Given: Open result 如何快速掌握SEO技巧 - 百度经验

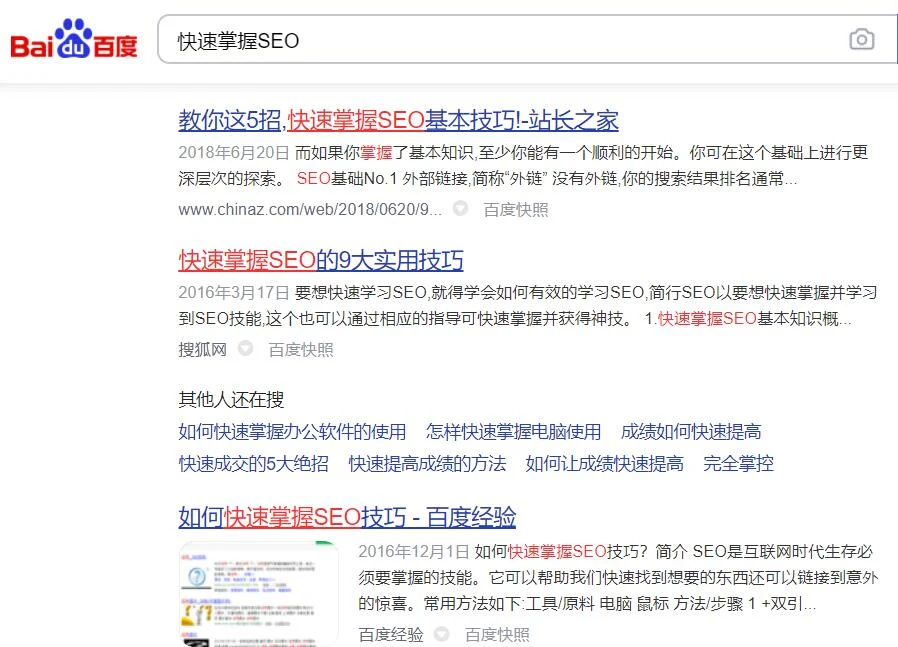Looking at the screenshot, I should coord(347,517).
